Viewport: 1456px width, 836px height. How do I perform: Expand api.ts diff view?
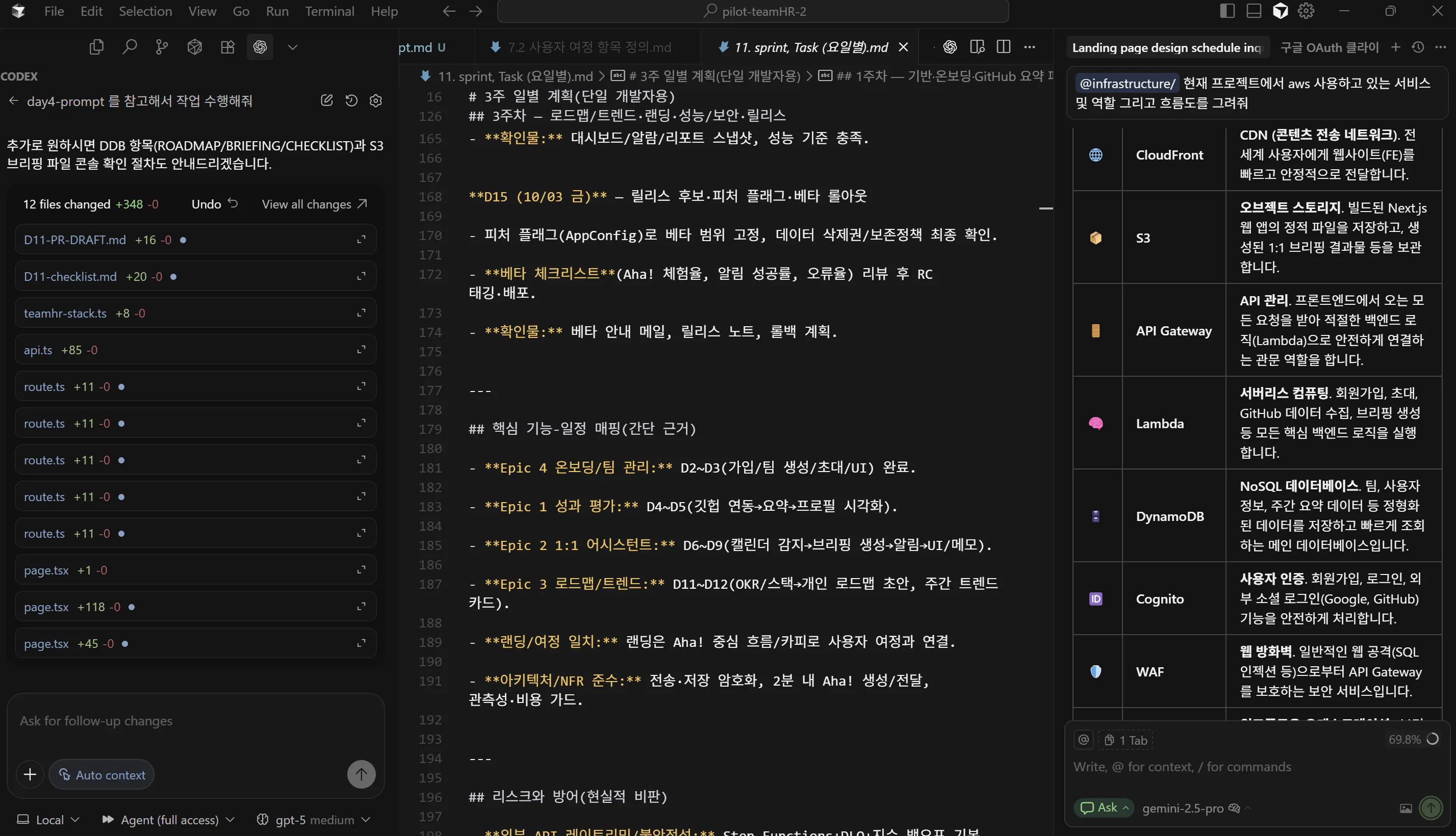(361, 350)
